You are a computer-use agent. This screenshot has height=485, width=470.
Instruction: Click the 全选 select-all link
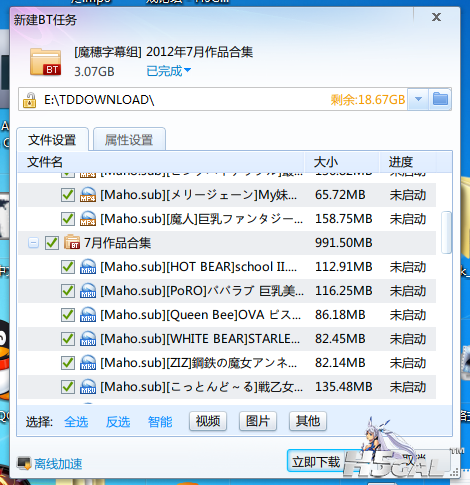coord(76,422)
